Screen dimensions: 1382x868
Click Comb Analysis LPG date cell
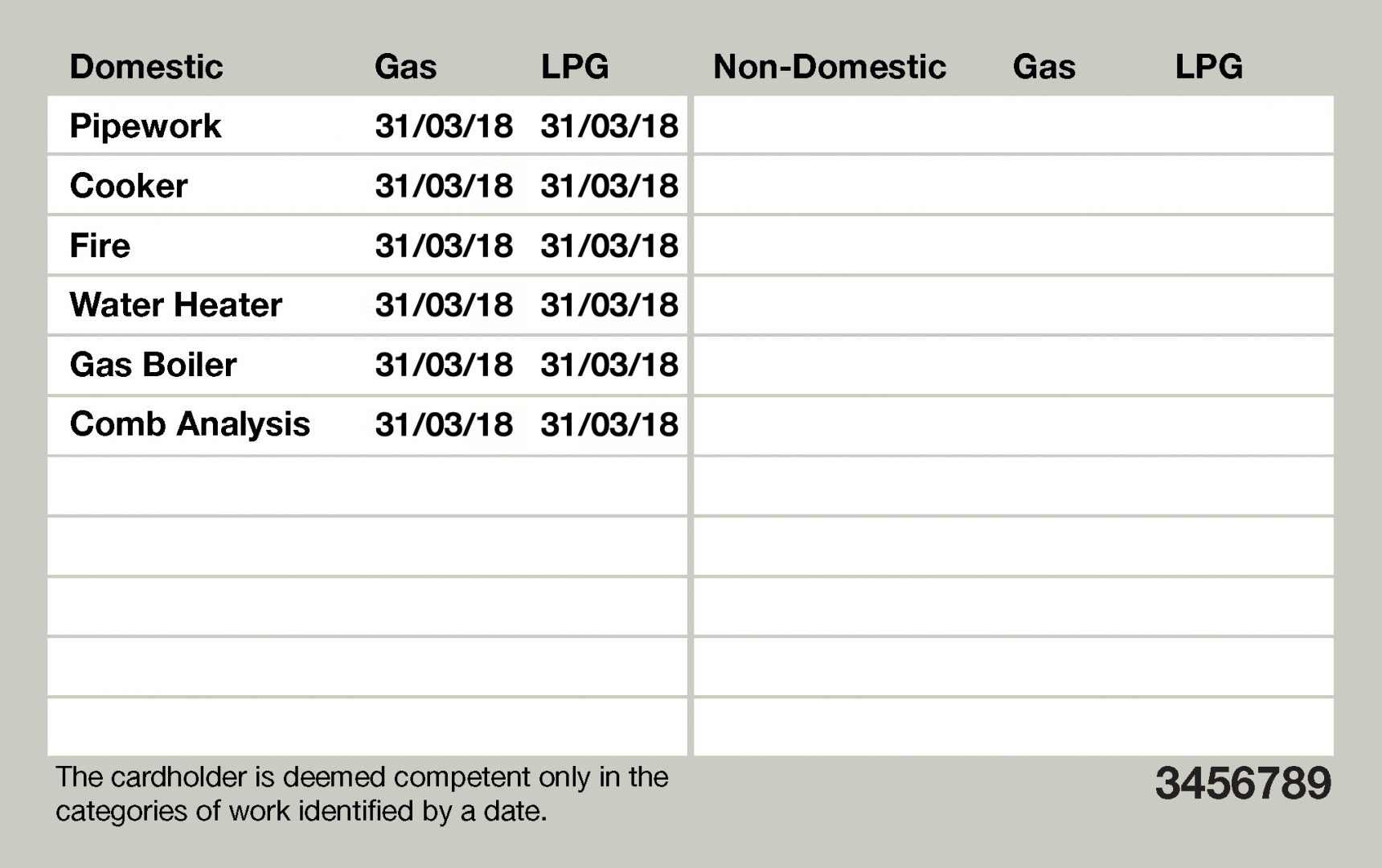[x=609, y=424]
